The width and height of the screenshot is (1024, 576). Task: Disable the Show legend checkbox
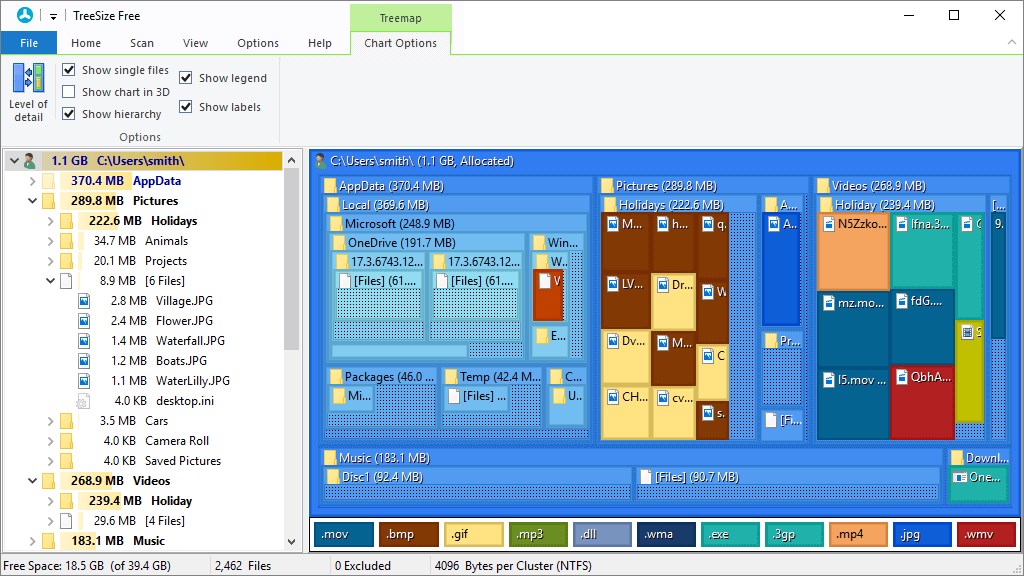point(185,77)
